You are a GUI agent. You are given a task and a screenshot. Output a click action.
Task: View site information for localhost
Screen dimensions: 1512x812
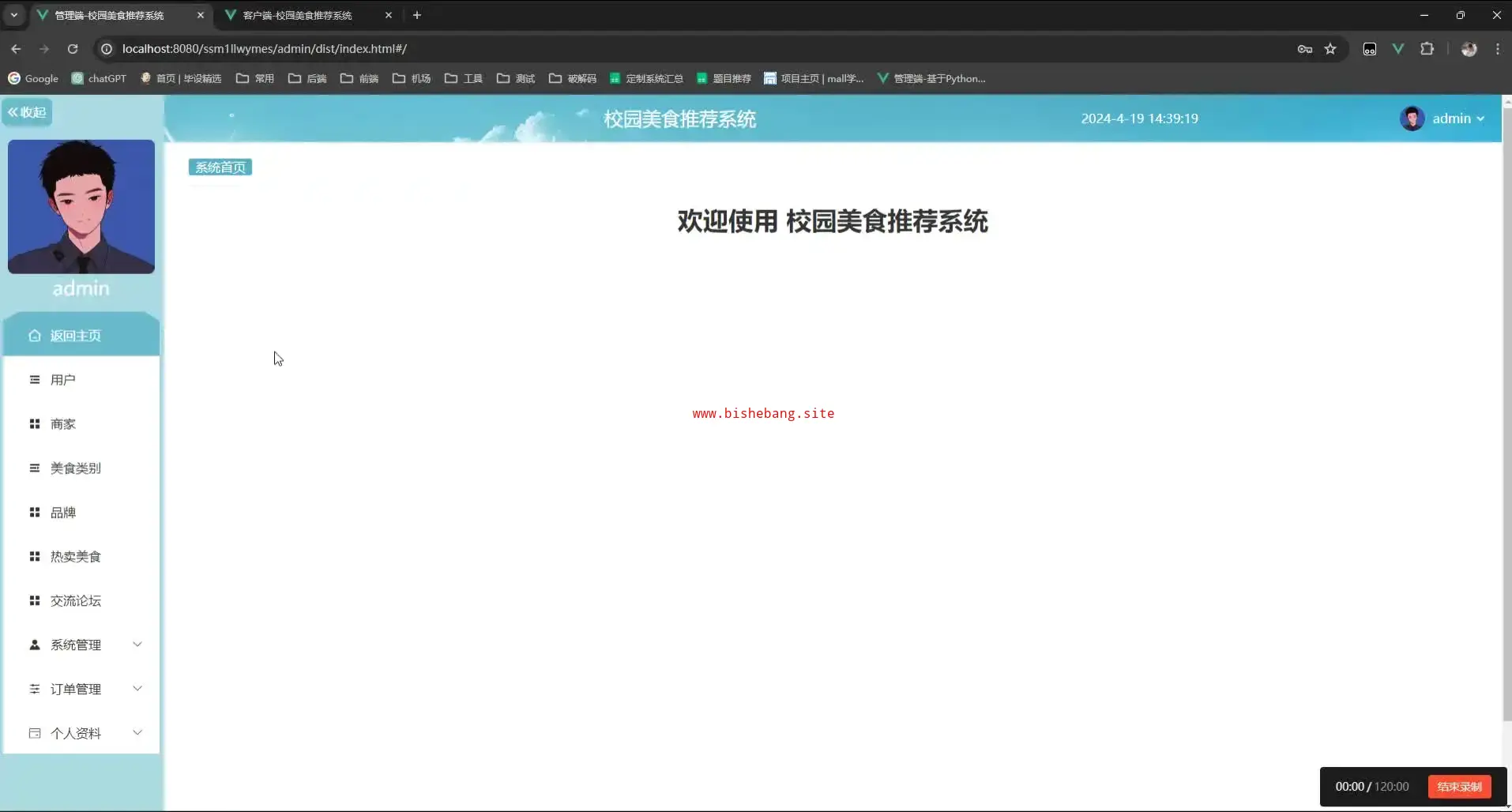(107, 49)
